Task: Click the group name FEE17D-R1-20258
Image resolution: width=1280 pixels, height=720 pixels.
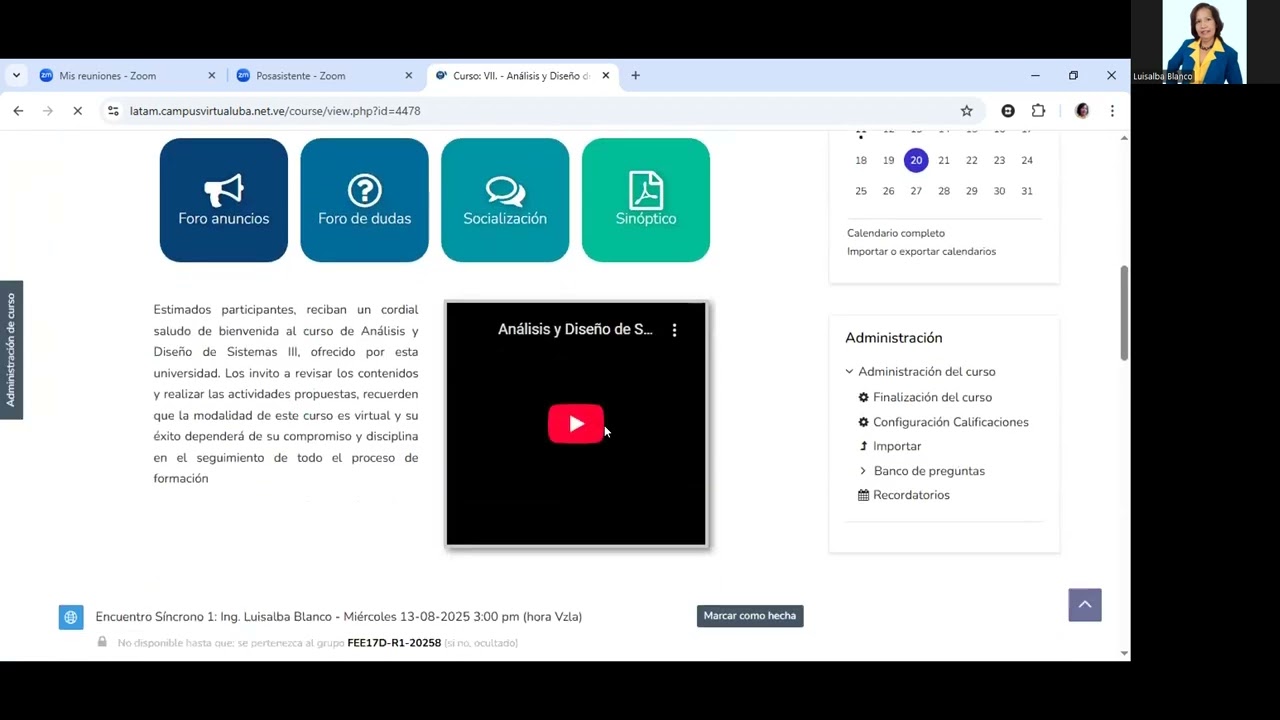Action: (394, 643)
